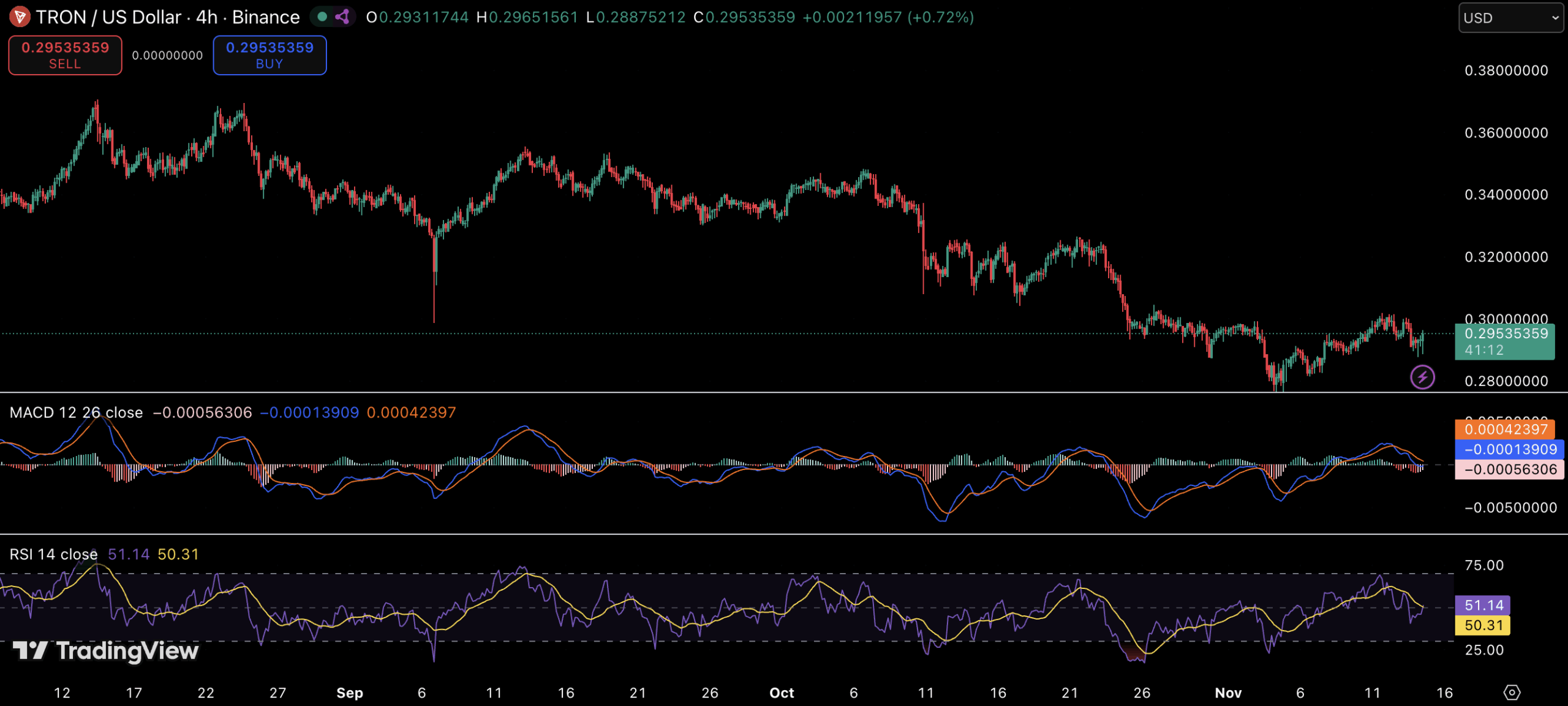Click the TradingView logo watermark

pyautogui.click(x=105, y=650)
